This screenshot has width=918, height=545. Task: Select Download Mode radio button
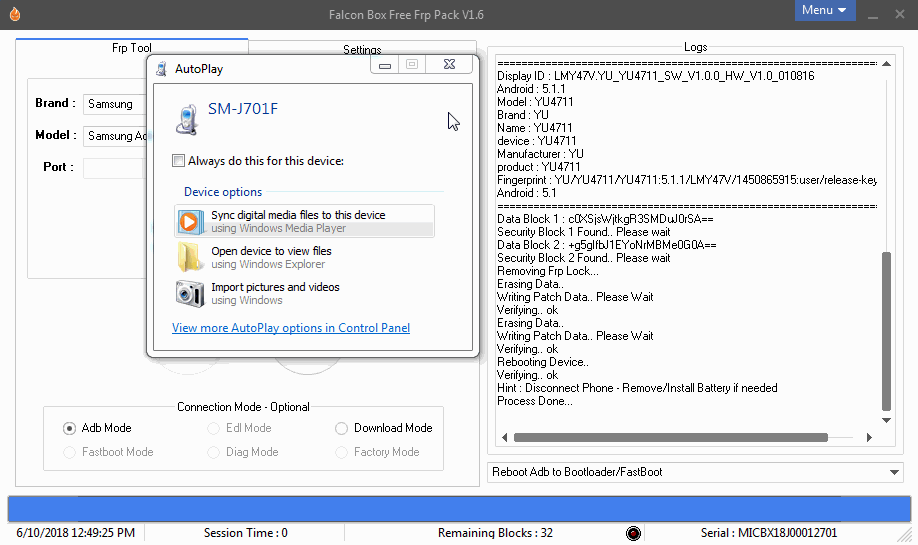pos(341,429)
